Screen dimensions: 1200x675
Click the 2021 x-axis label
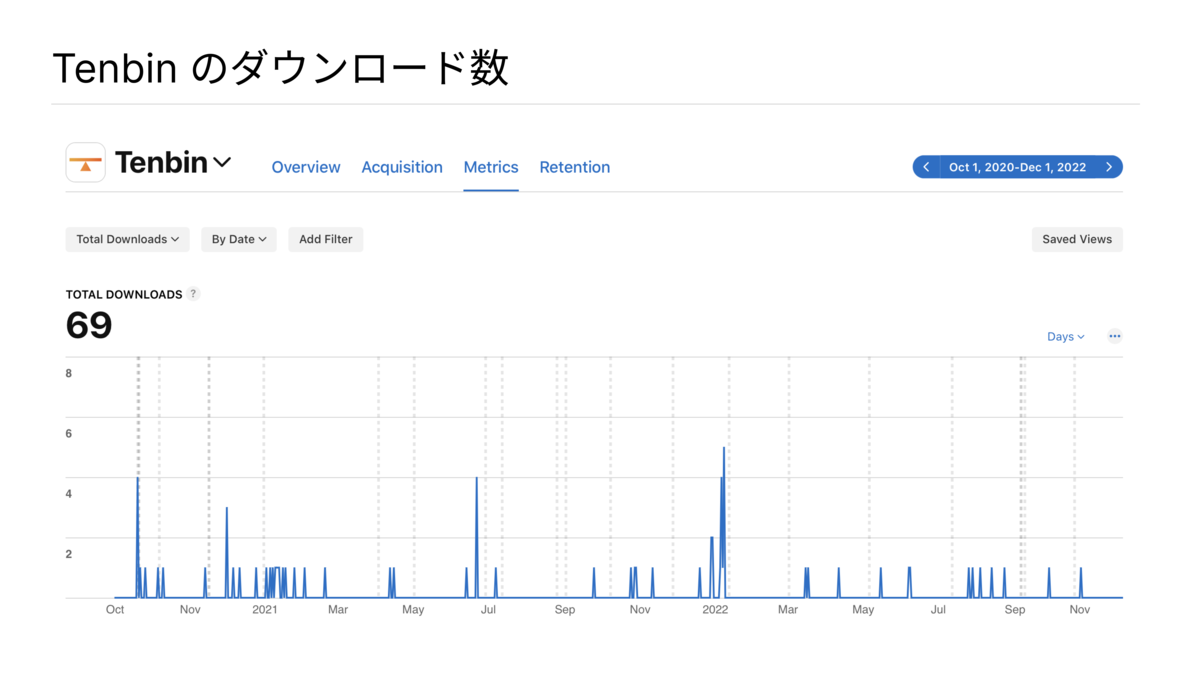265,609
